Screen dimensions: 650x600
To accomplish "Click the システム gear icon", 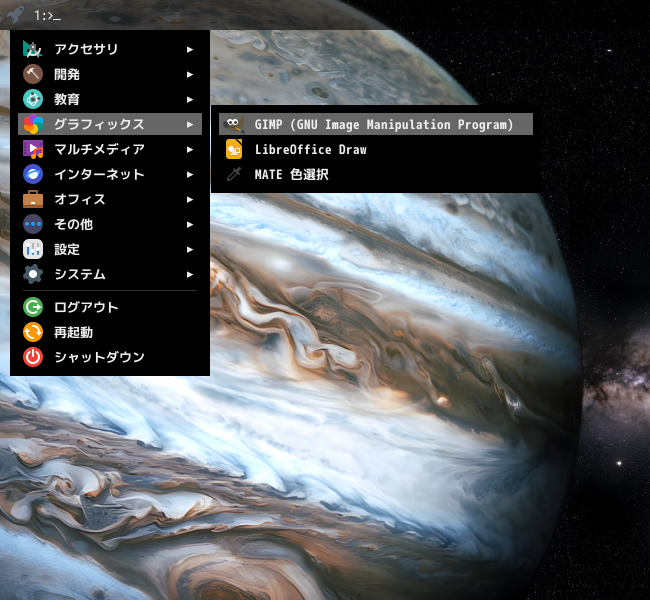I will tap(33, 274).
